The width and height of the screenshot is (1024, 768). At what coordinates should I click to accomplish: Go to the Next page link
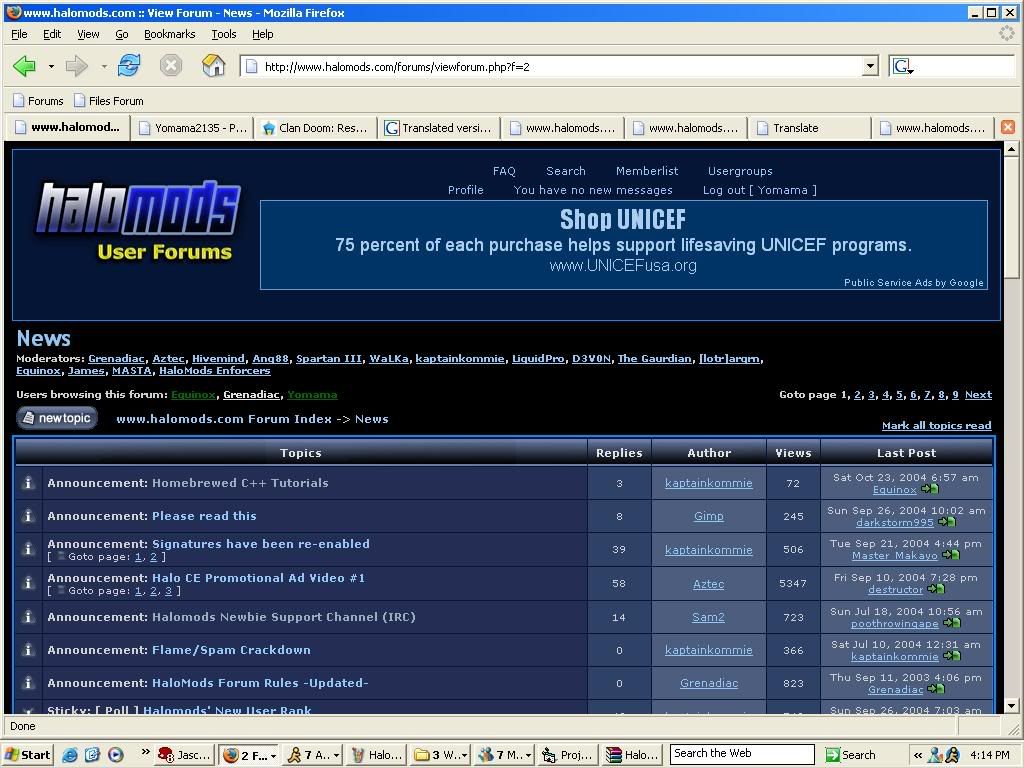pos(978,394)
